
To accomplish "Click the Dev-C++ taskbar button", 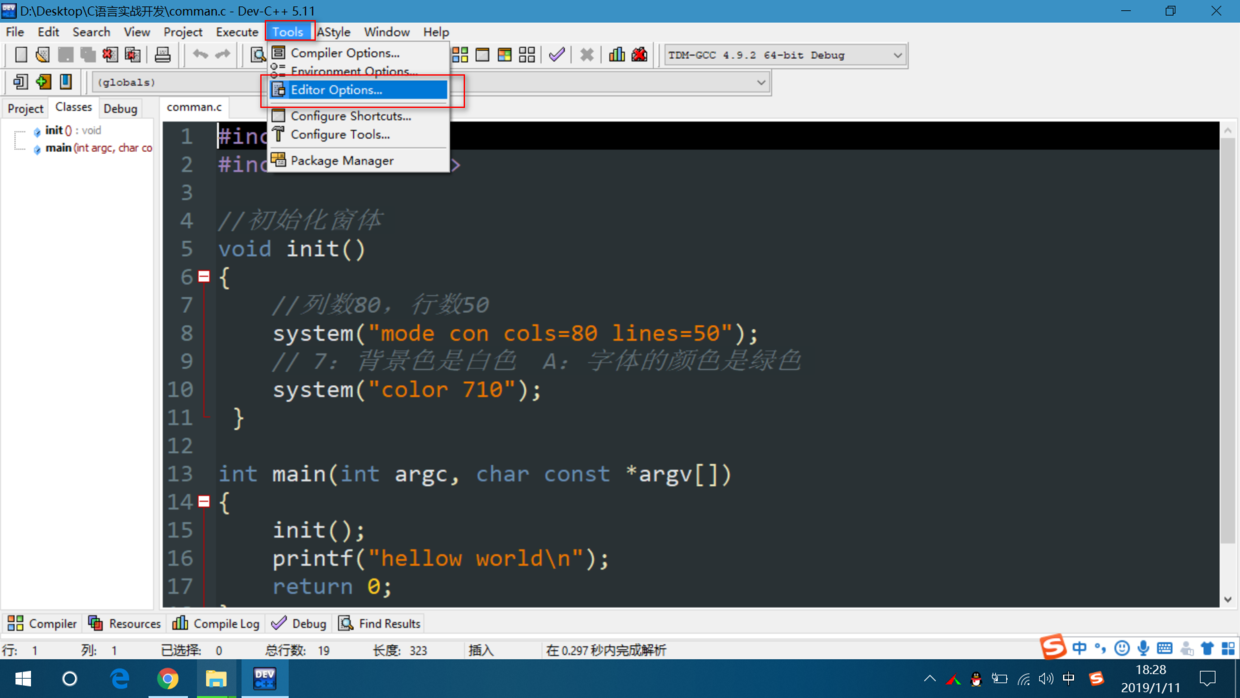I will tap(264, 678).
